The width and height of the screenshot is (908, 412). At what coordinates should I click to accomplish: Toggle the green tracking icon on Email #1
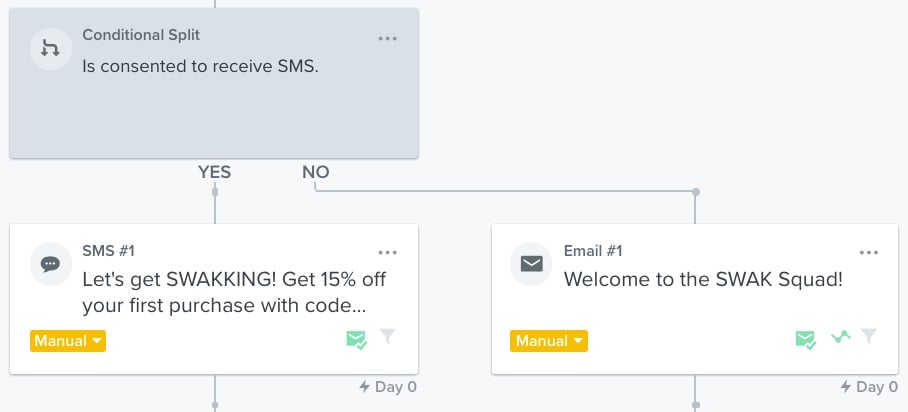pyautogui.click(x=842, y=338)
